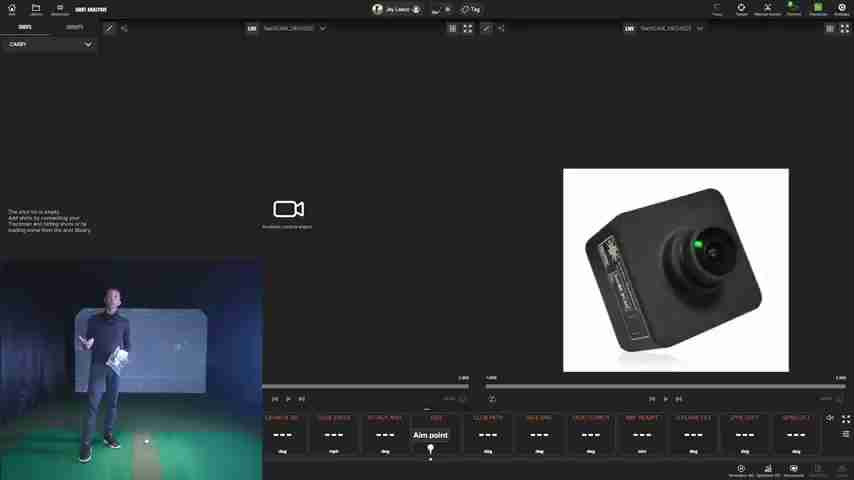Open the Settings gear at top right

[841, 9]
